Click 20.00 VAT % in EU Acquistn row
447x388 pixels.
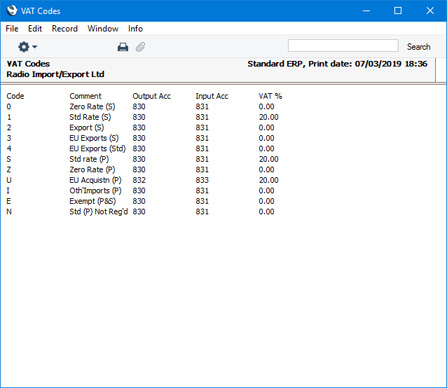[x=269, y=180]
